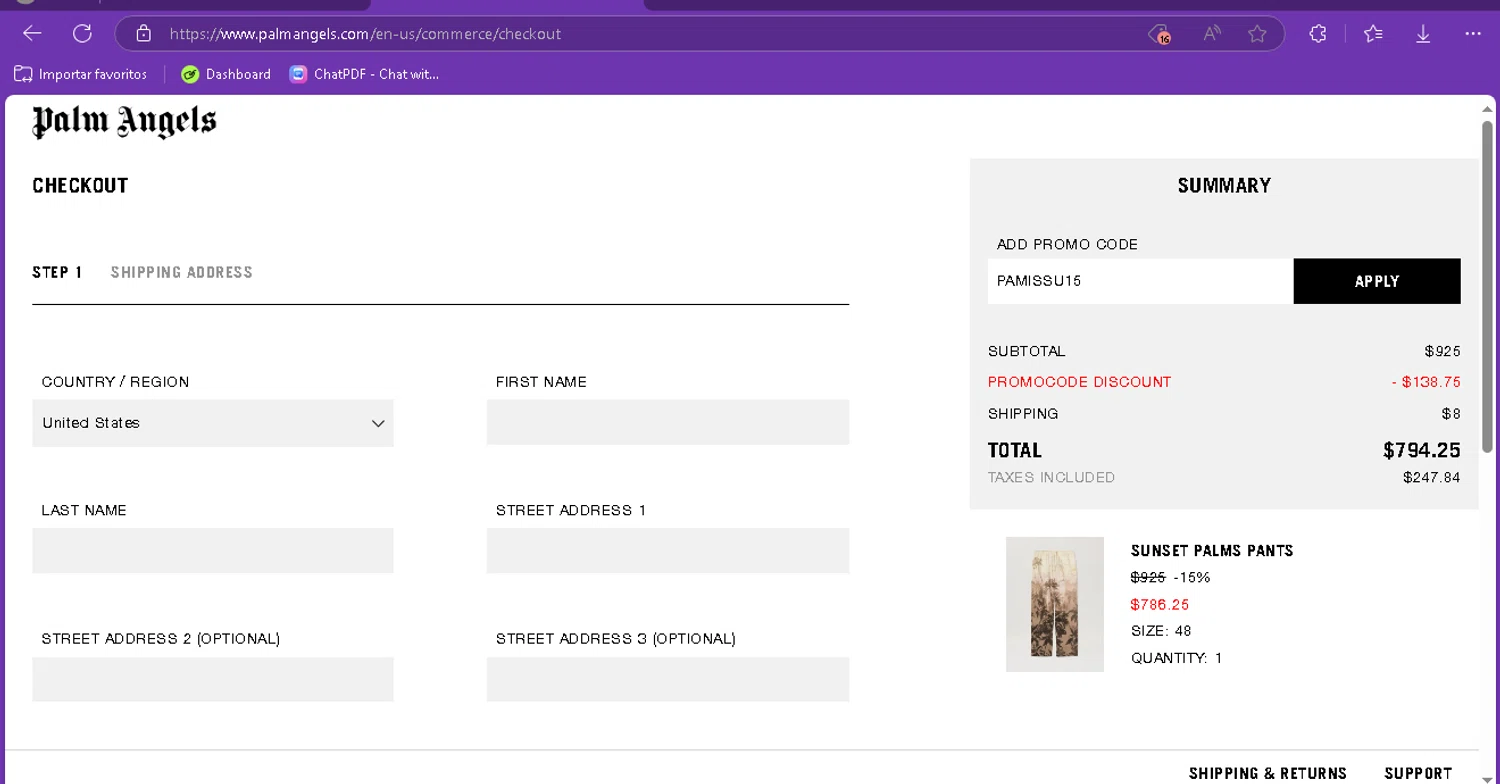Open the tracking prevention shield icon

[1159, 34]
